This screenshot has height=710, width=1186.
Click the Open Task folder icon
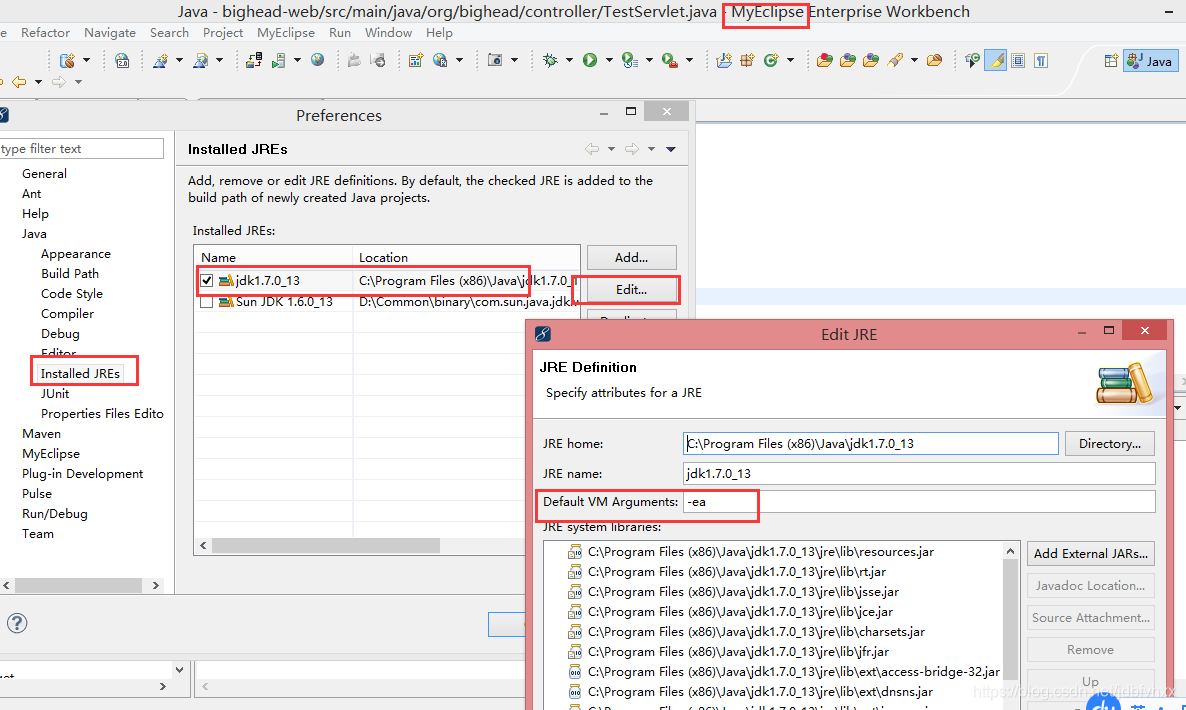click(x=934, y=60)
